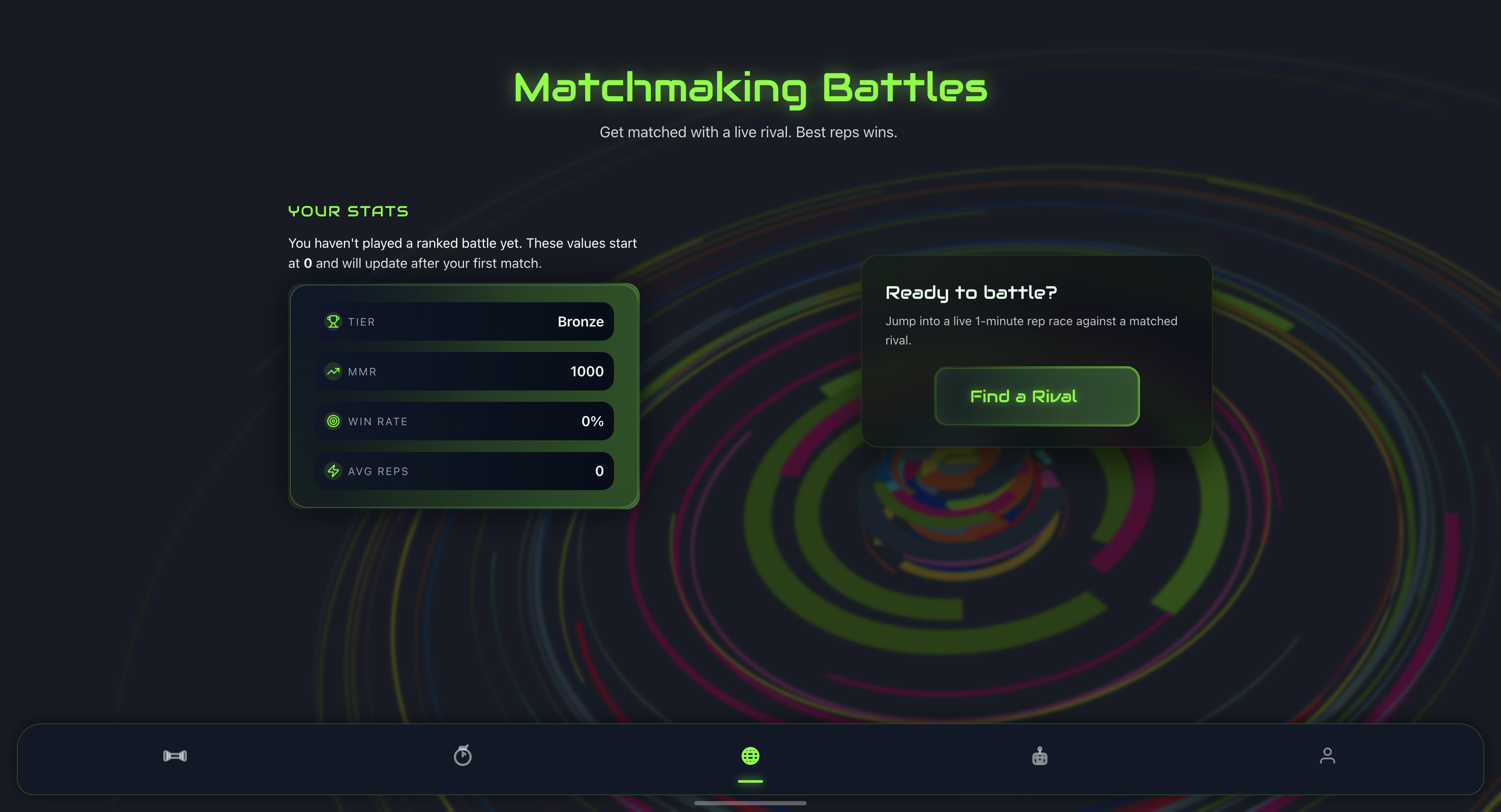Select the globe matchmaking tab
The image size is (1501, 812).
coord(750,756)
